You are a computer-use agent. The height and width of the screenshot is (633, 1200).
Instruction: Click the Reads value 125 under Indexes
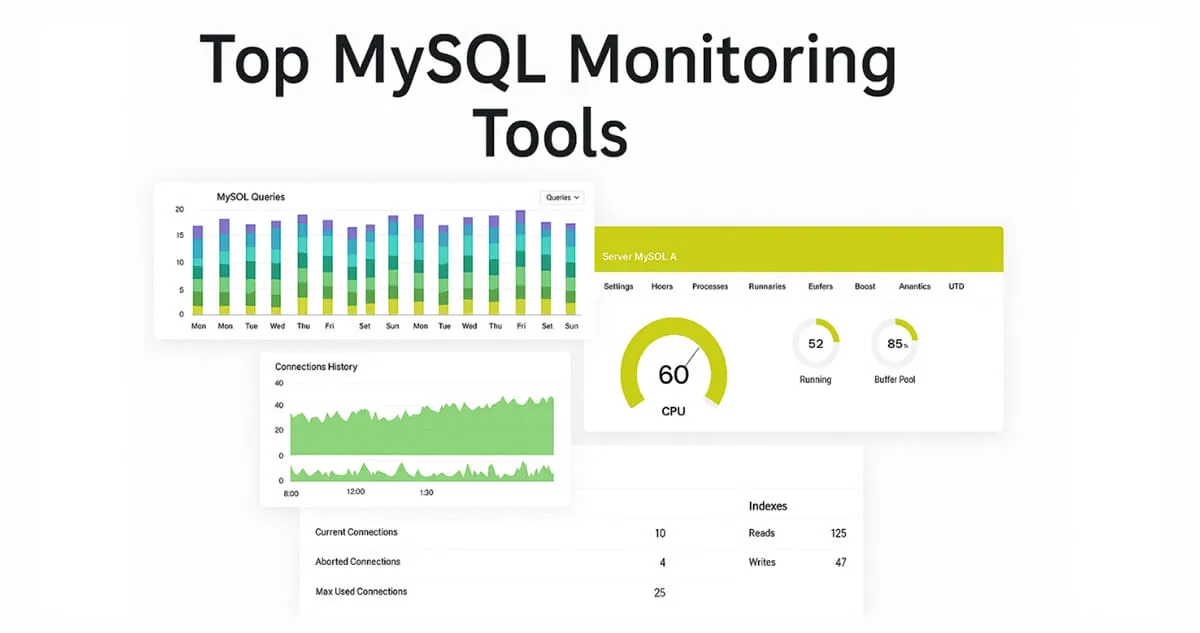tap(838, 533)
